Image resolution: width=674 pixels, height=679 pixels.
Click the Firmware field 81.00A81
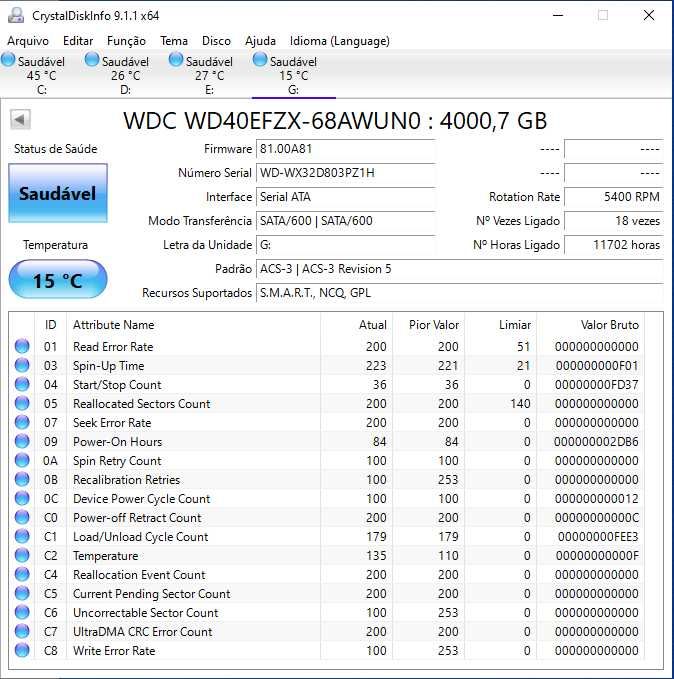click(346, 149)
